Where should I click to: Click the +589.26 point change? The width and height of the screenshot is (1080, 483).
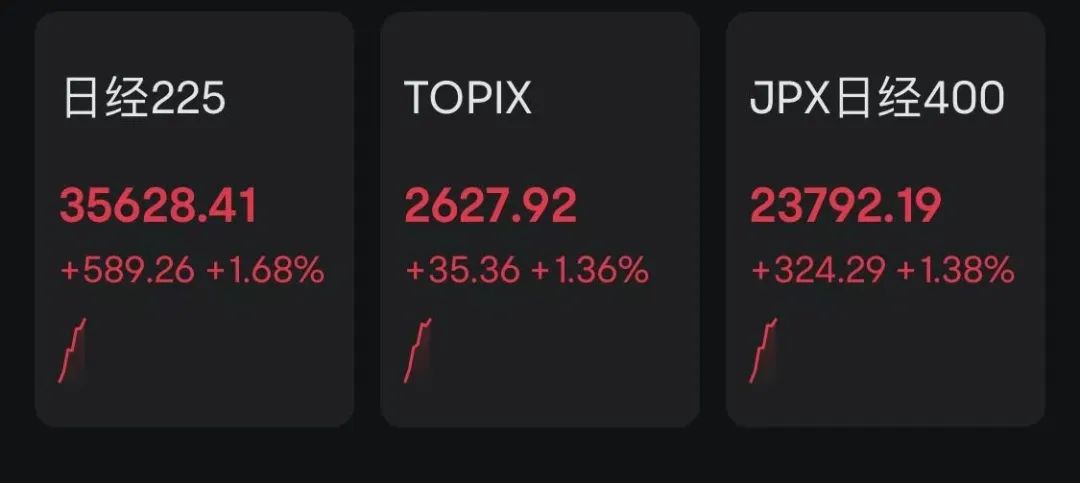point(128,270)
